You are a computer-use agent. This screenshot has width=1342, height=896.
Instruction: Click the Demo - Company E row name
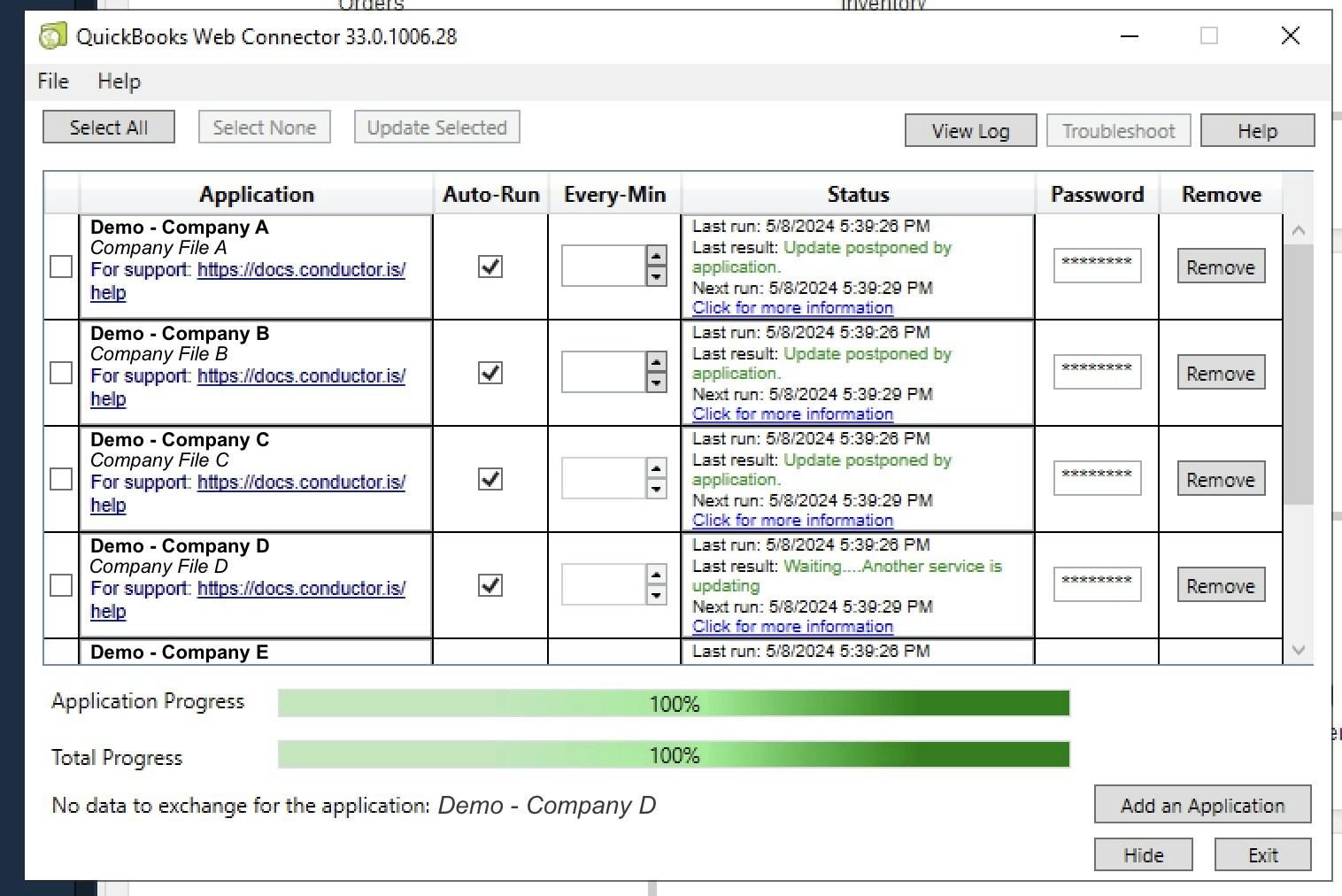(179, 653)
